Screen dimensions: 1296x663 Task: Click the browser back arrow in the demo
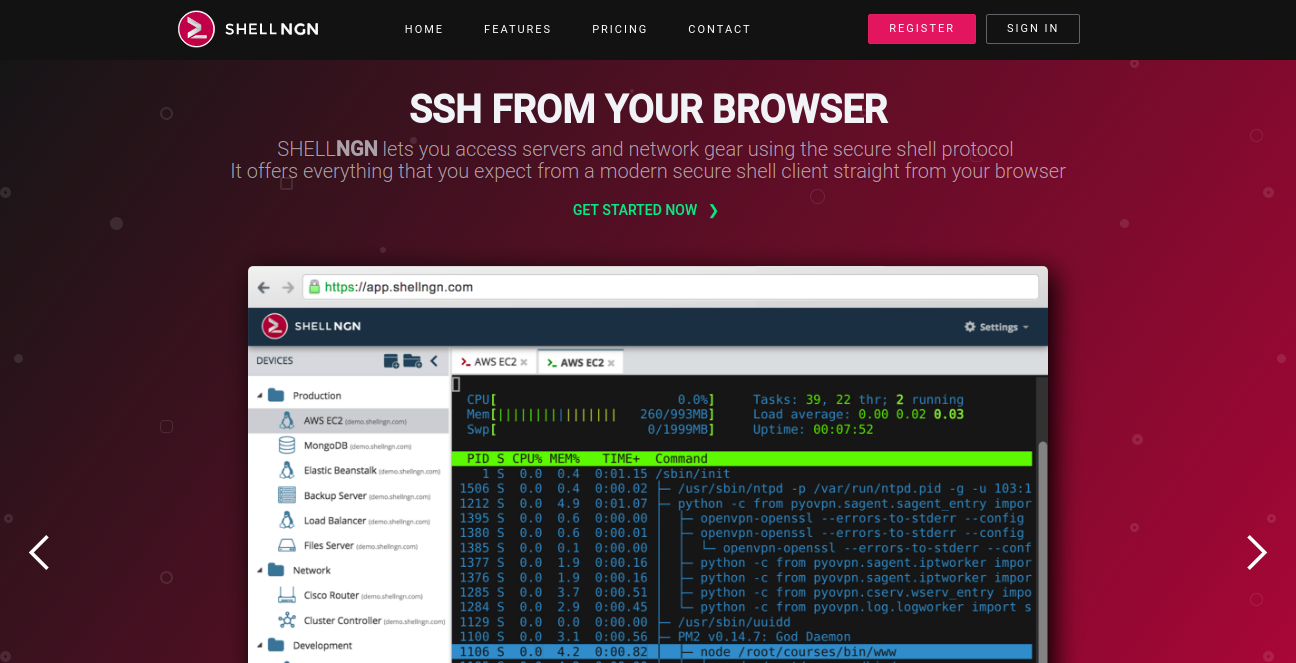tap(264, 287)
